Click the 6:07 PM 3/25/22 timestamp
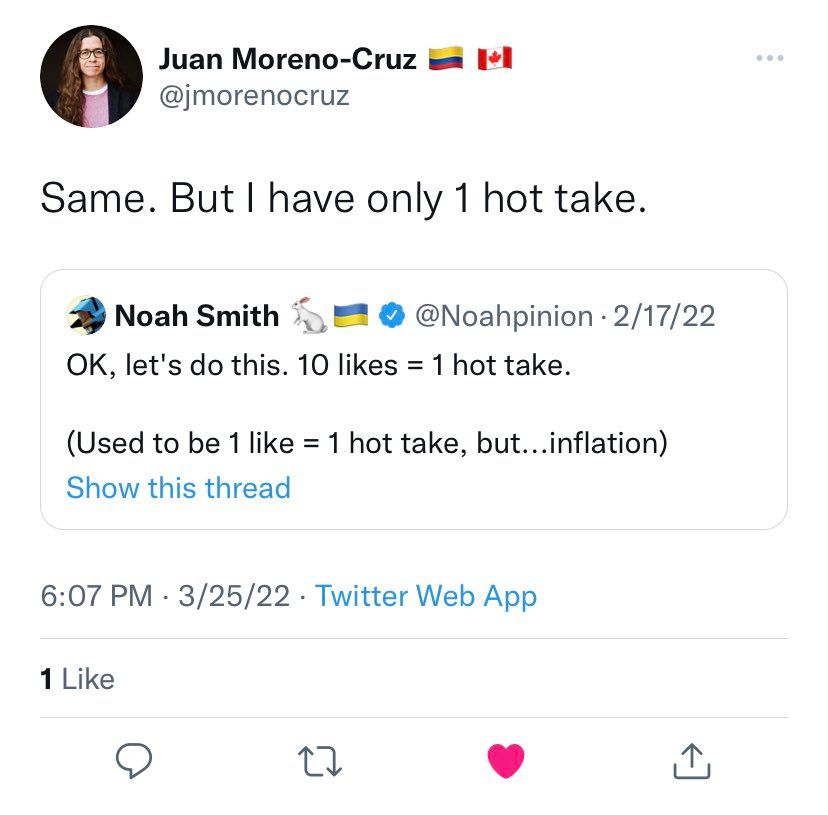 pyautogui.click(x=165, y=596)
